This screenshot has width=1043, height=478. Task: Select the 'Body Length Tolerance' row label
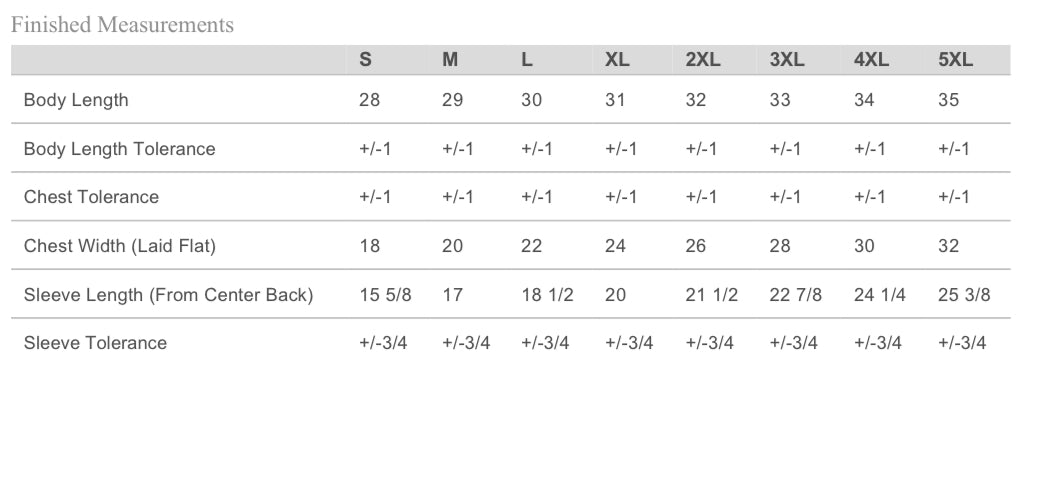[119, 149]
